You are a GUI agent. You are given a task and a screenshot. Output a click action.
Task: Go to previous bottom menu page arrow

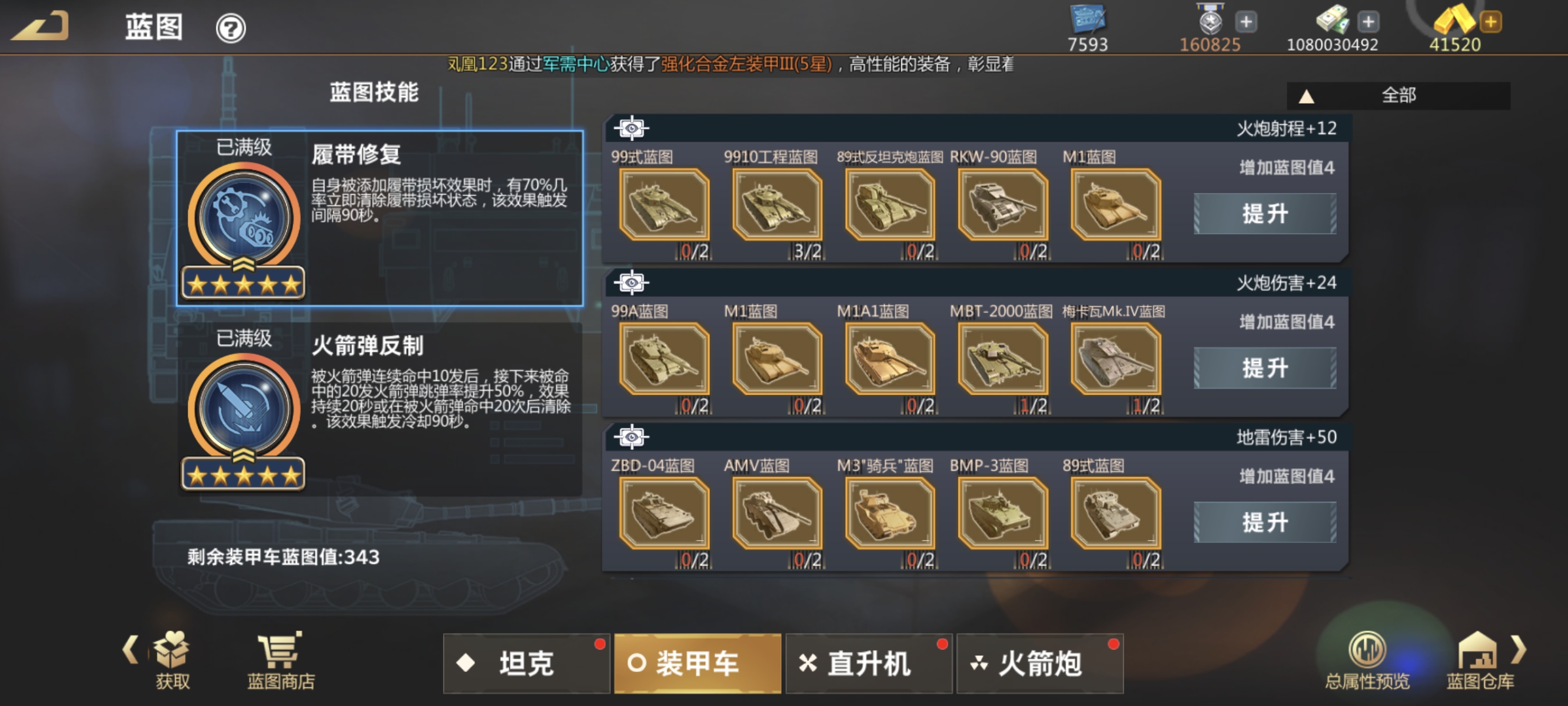(129, 649)
